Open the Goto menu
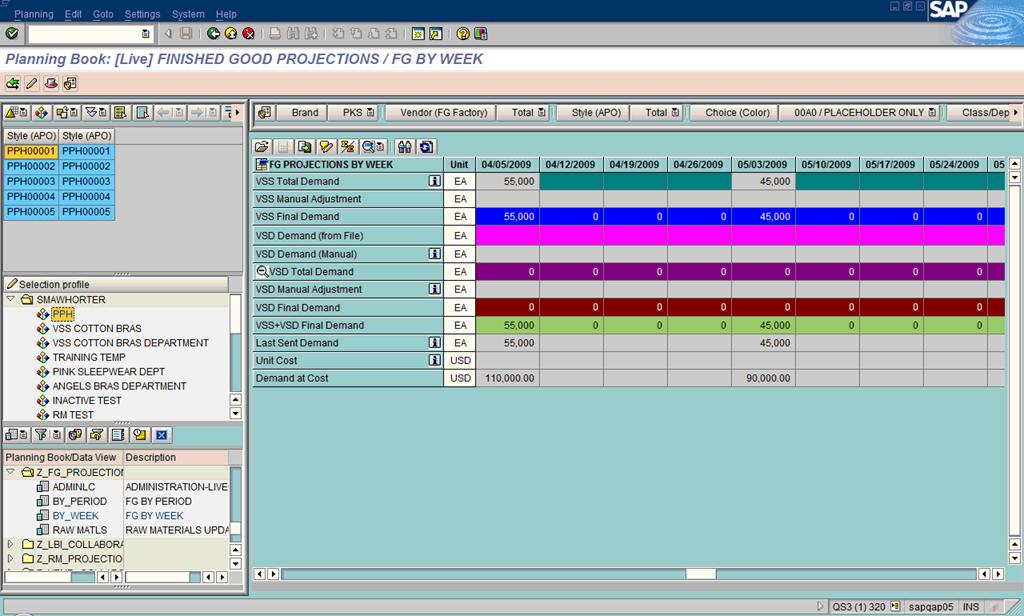Viewport: 1024px width, 616px height. pyautogui.click(x=103, y=14)
